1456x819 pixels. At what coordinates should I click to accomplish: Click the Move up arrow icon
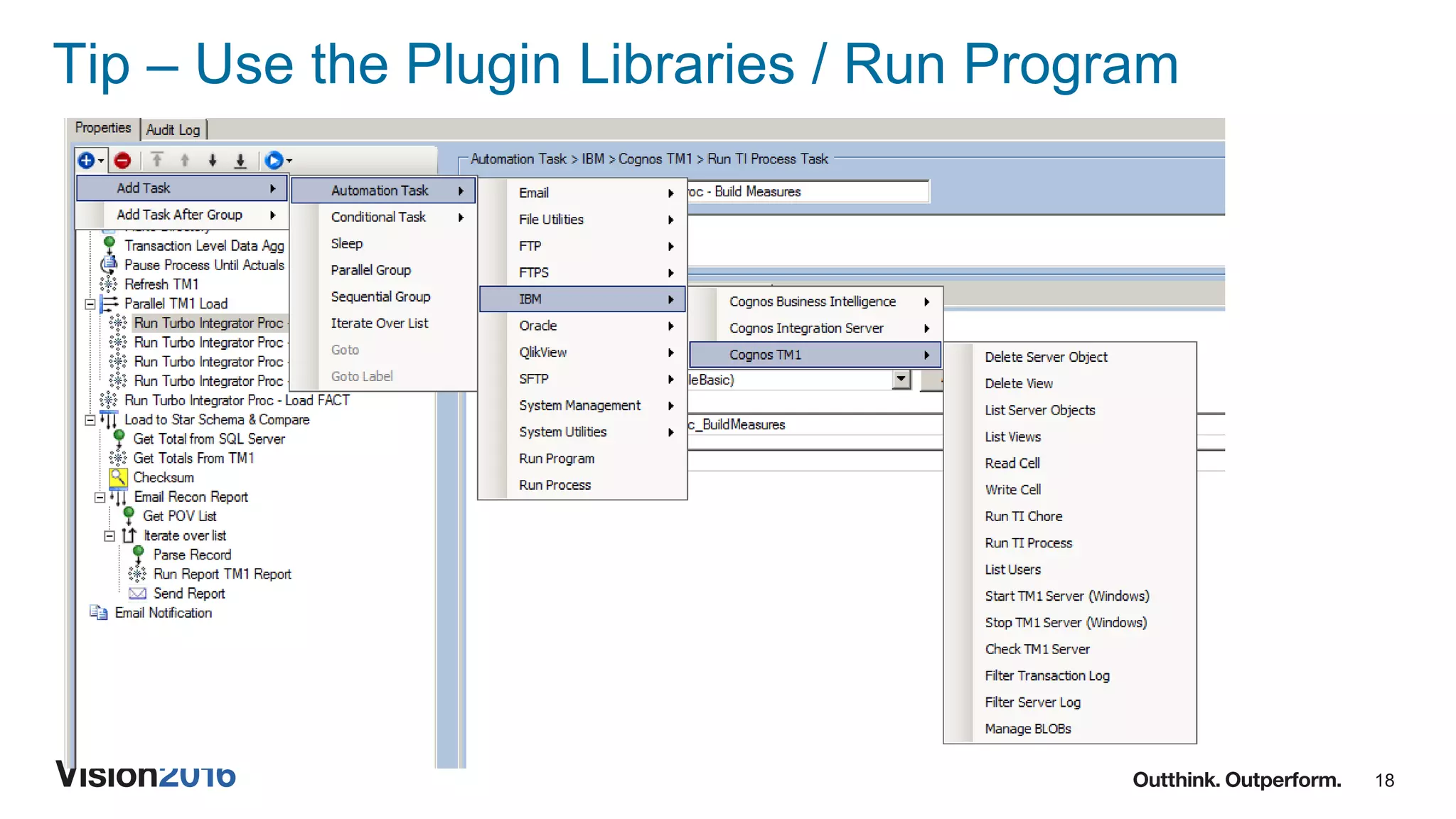point(185,160)
